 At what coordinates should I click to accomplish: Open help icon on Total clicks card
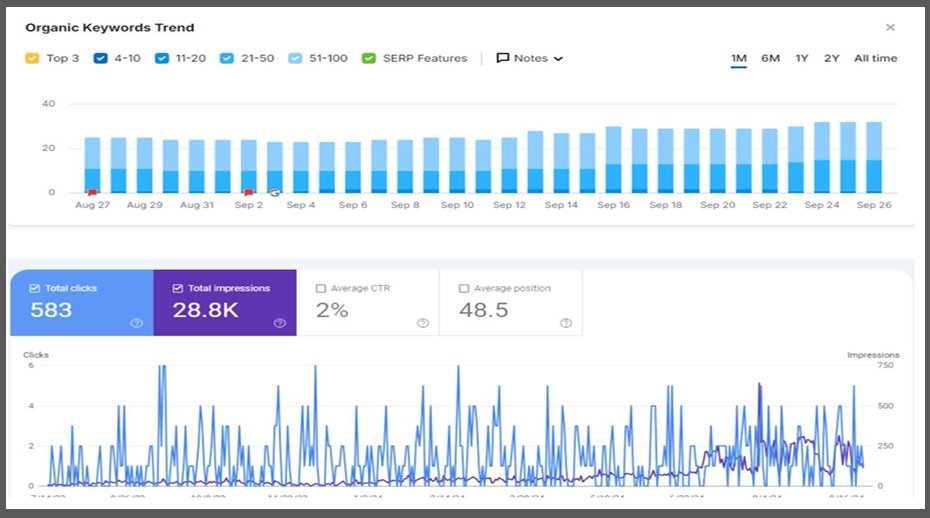point(136,323)
